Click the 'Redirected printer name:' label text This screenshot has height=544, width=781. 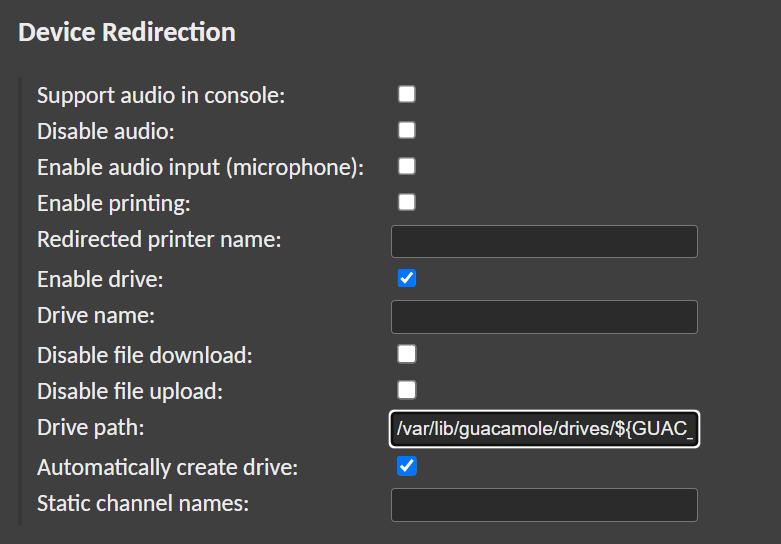159,240
